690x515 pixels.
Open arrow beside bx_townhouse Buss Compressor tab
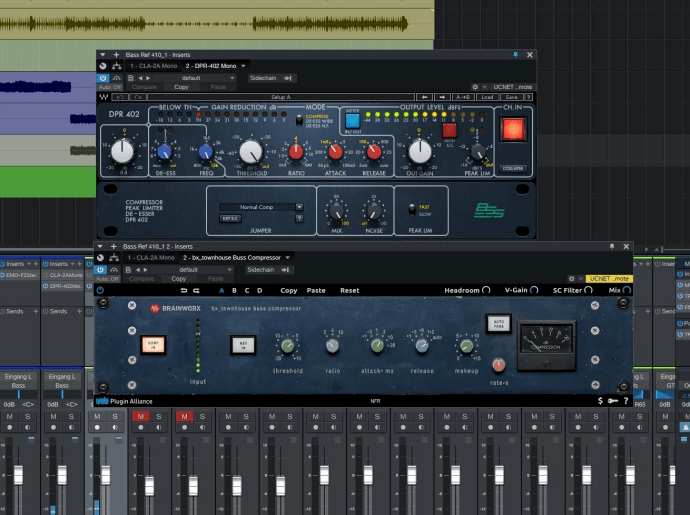[x=288, y=258]
